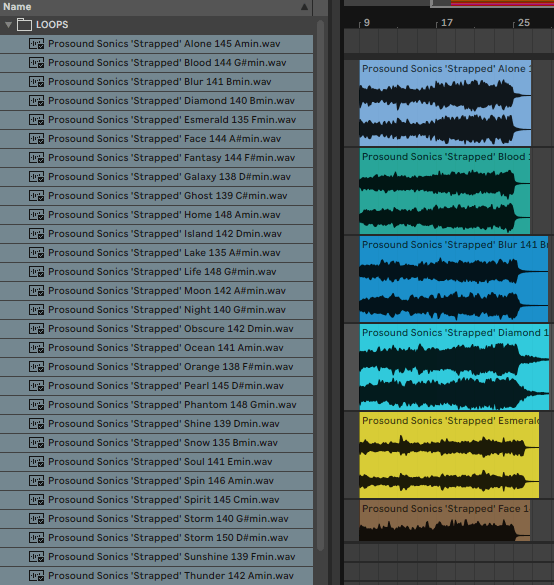
Task: Select file 'Strapped' Spirit 145 Cmin.wav
Action: coord(156,500)
